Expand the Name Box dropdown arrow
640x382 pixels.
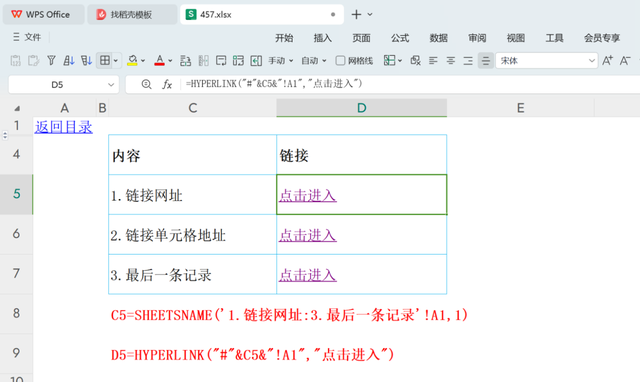coord(111,85)
